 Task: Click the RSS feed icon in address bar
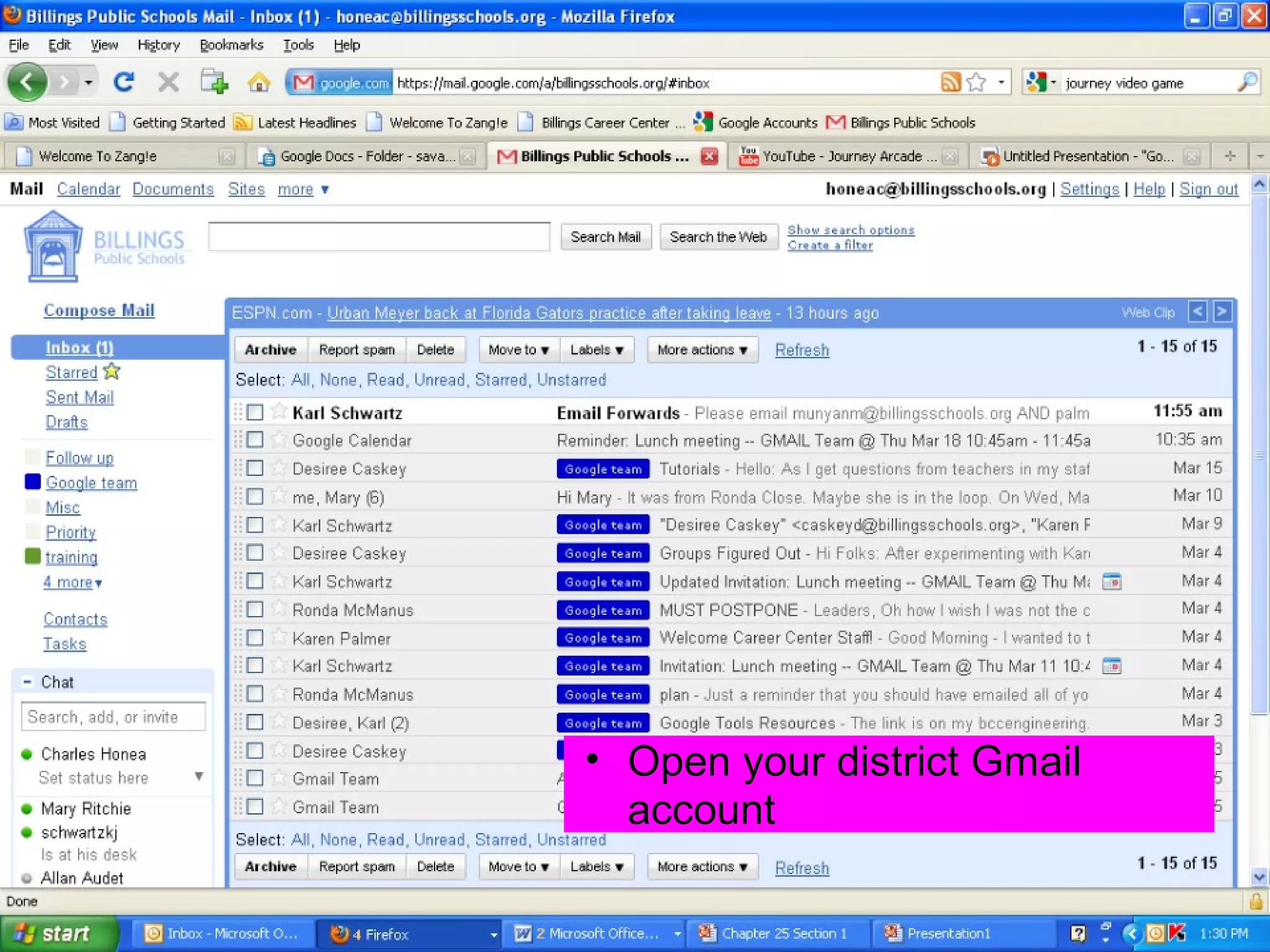(x=951, y=82)
